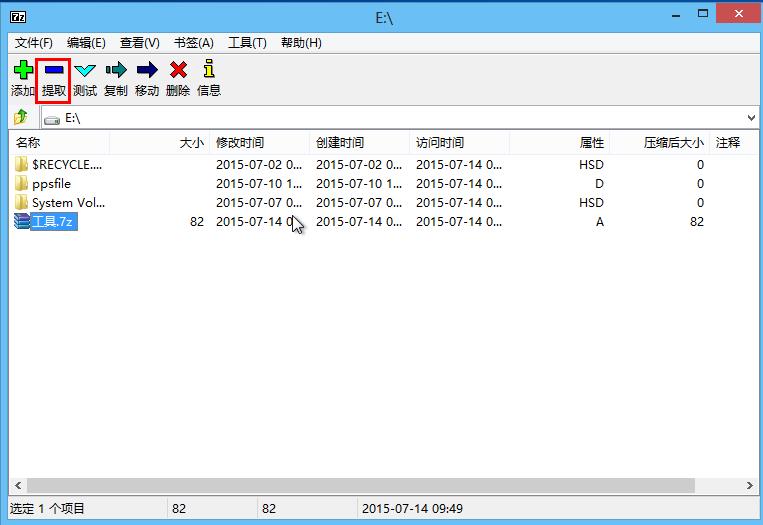
Task: Sort by 名称 column header
Action: coord(59,143)
